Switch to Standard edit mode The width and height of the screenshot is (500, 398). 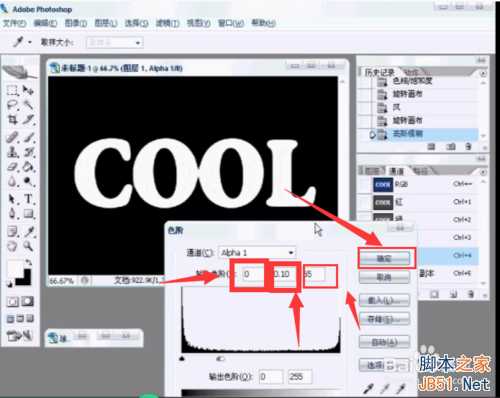pos(13,302)
